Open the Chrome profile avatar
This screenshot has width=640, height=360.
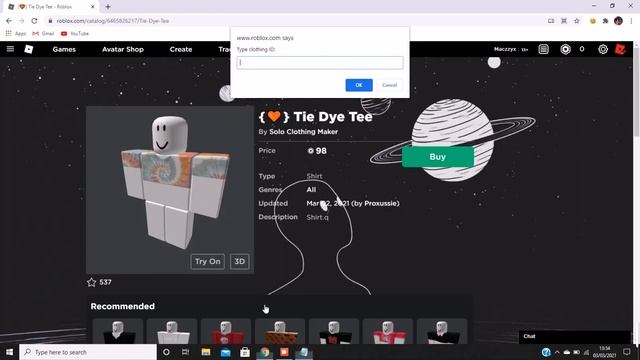[618, 20]
